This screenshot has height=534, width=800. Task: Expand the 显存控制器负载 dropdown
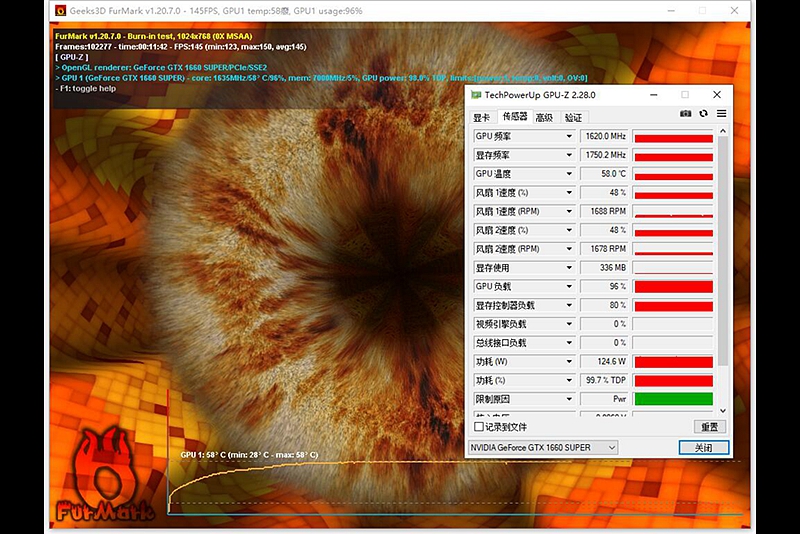tap(569, 305)
